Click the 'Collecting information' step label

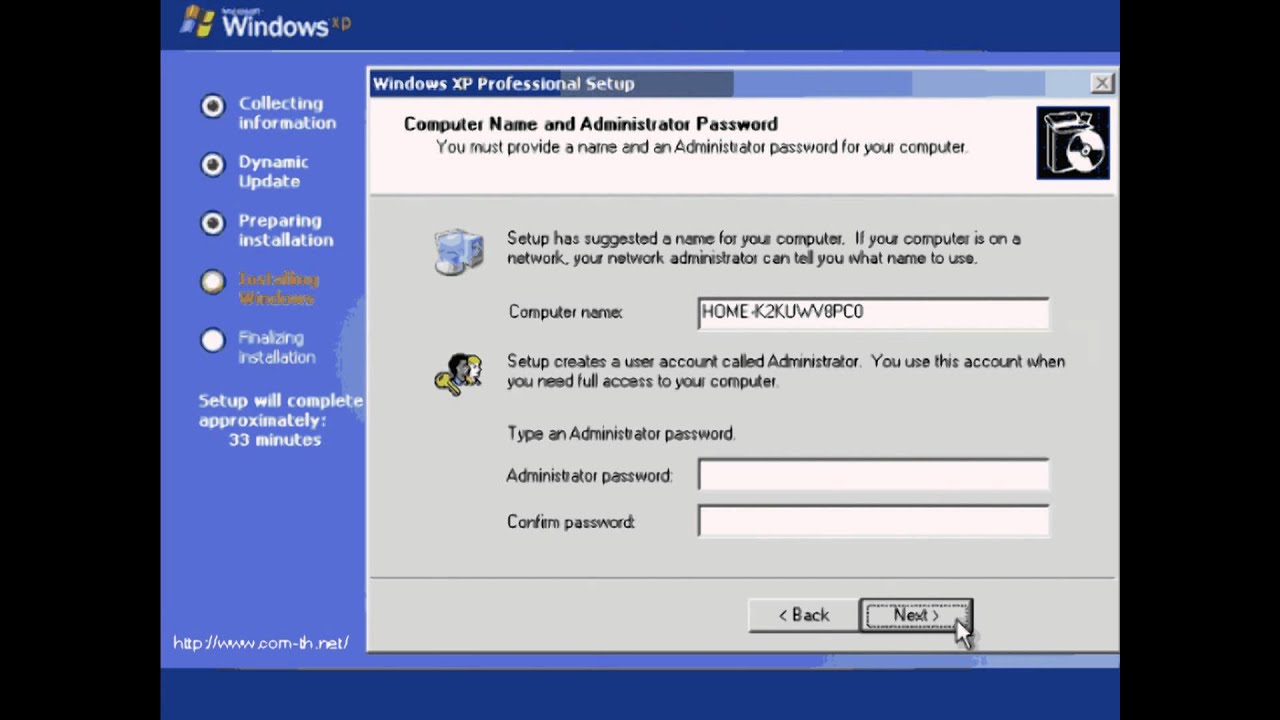(287, 113)
